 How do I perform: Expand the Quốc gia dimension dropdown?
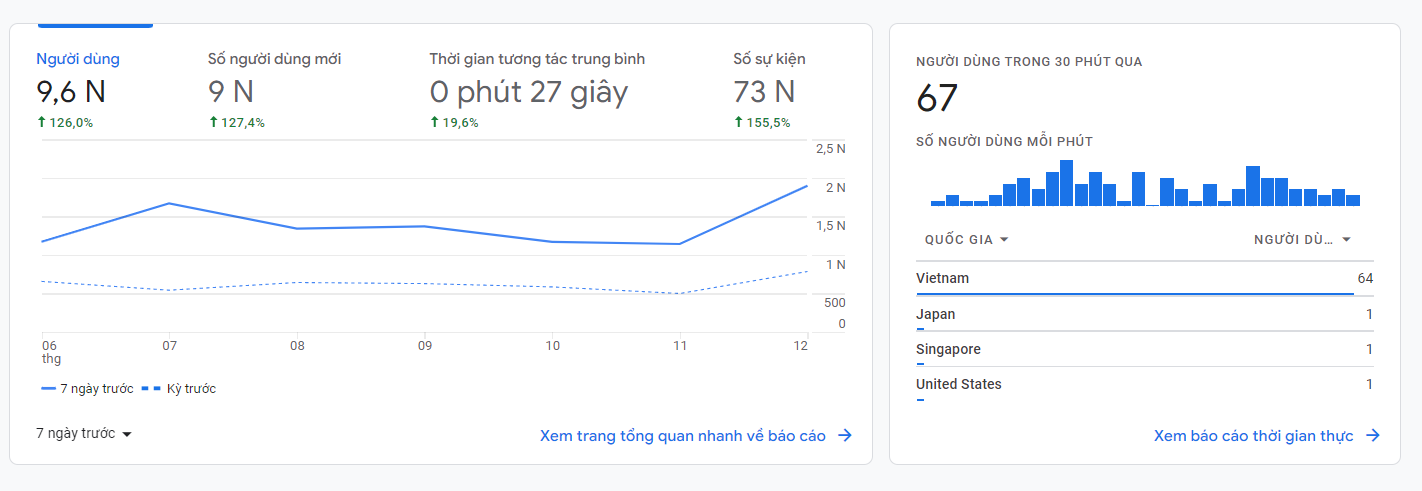pyautogui.click(x=966, y=240)
